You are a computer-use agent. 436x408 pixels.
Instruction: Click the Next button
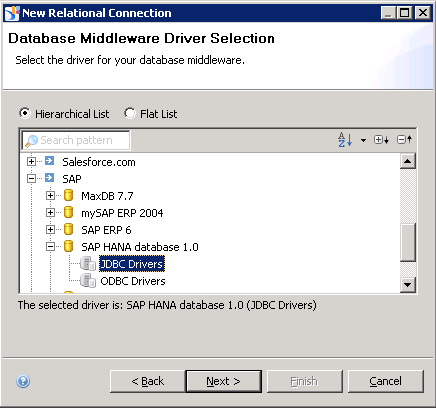point(224,381)
